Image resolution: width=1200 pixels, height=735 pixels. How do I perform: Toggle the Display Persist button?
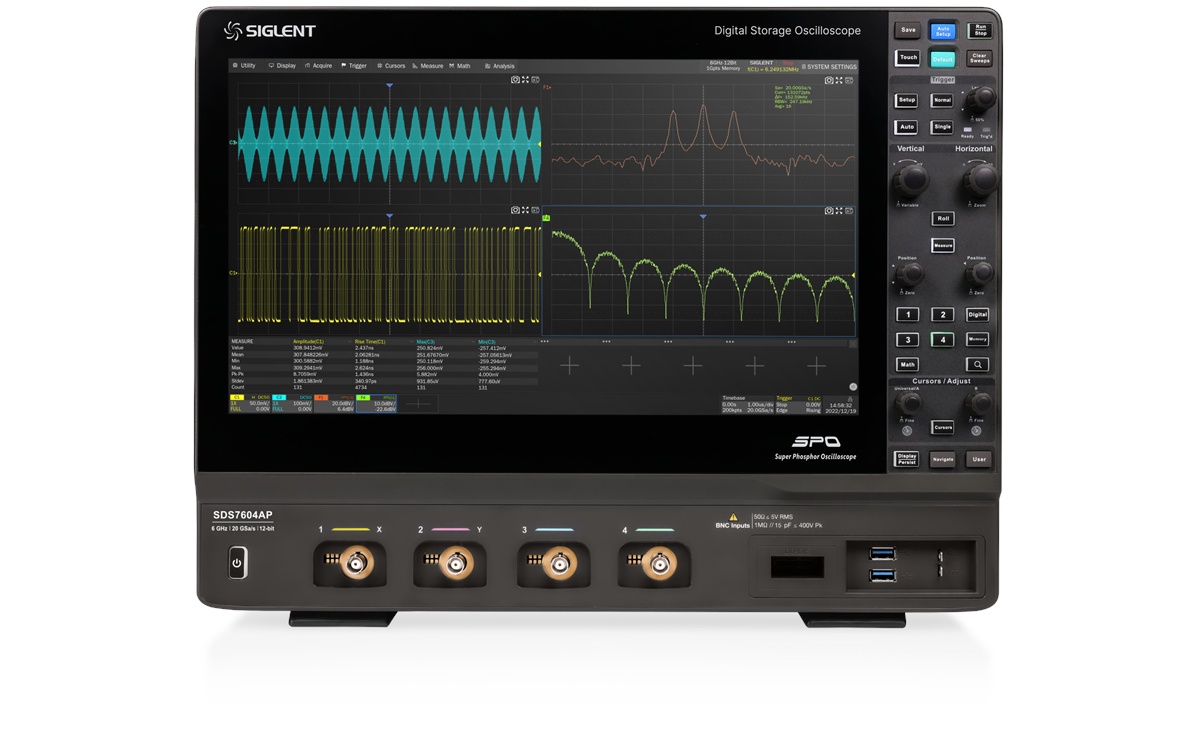click(x=907, y=459)
